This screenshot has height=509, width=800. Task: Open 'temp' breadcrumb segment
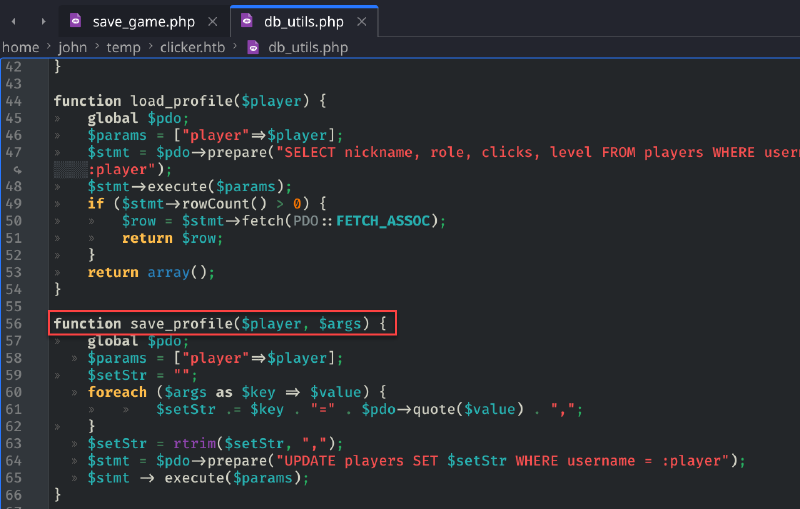pos(123,47)
